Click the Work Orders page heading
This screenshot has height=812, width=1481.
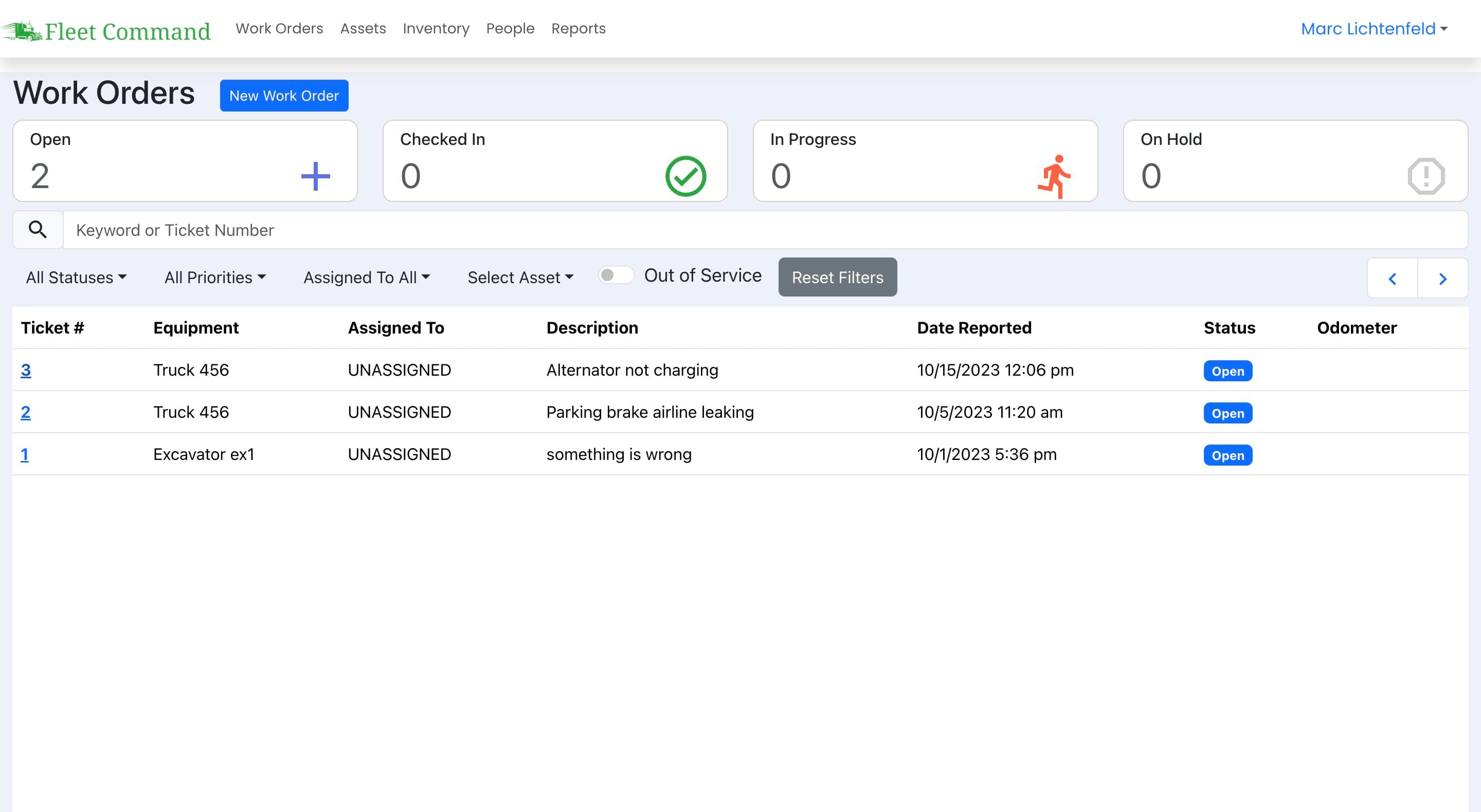(x=104, y=93)
